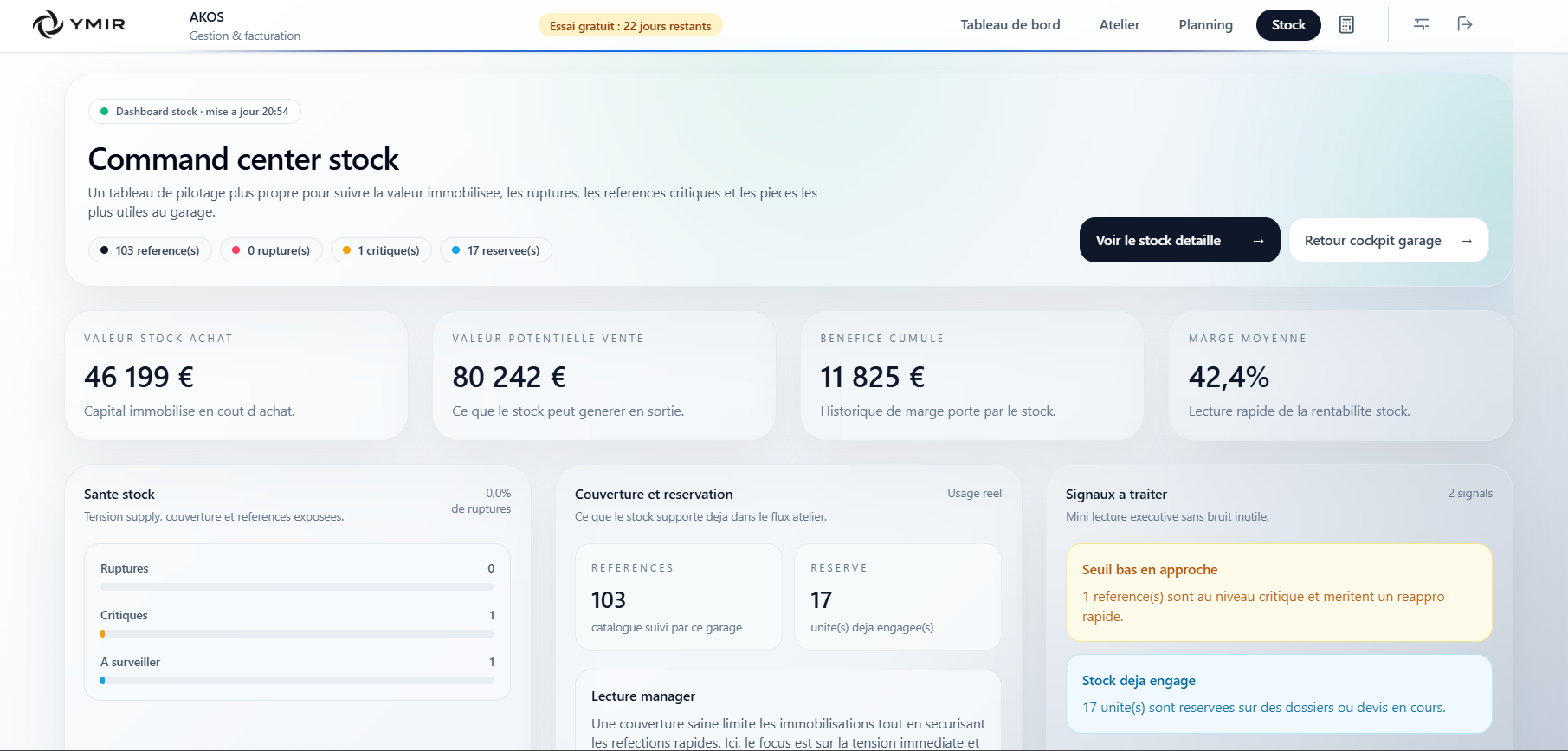The width and height of the screenshot is (1568, 751).
Task: Open the Seuil bas en approche alert
Action: 1278,592
